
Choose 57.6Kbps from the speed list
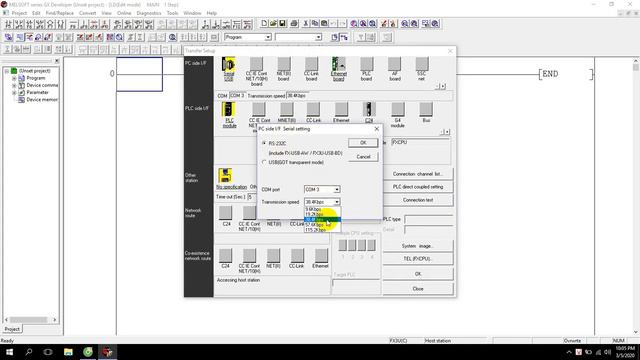coord(322,225)
